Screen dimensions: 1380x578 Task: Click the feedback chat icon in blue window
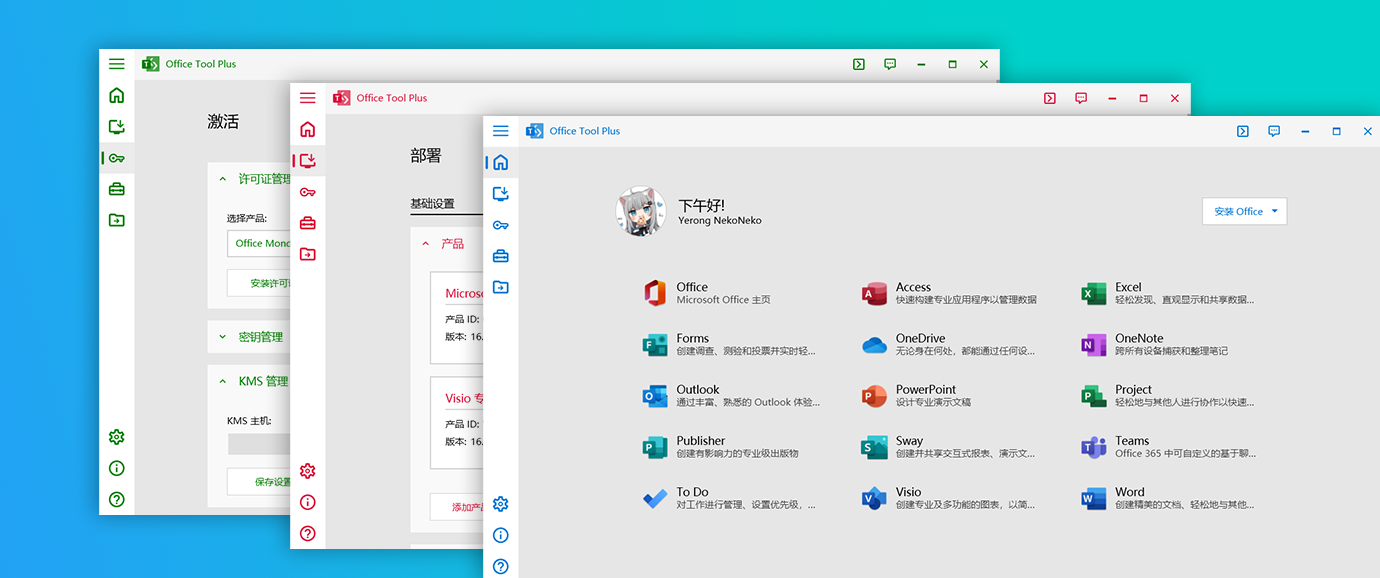tap(1274, 131)
